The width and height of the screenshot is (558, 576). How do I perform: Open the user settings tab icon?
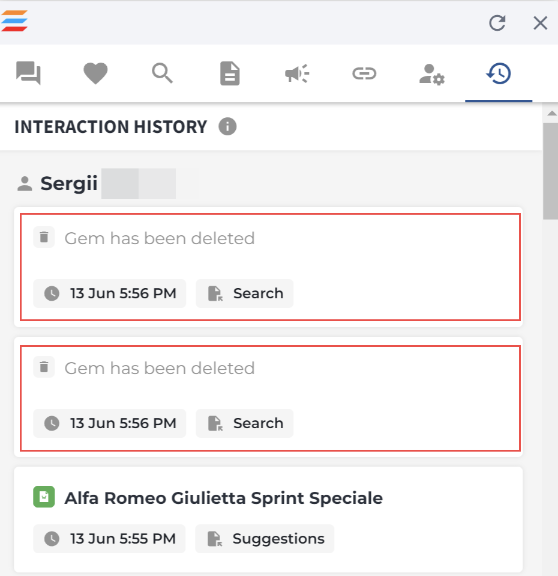[432, 74]
